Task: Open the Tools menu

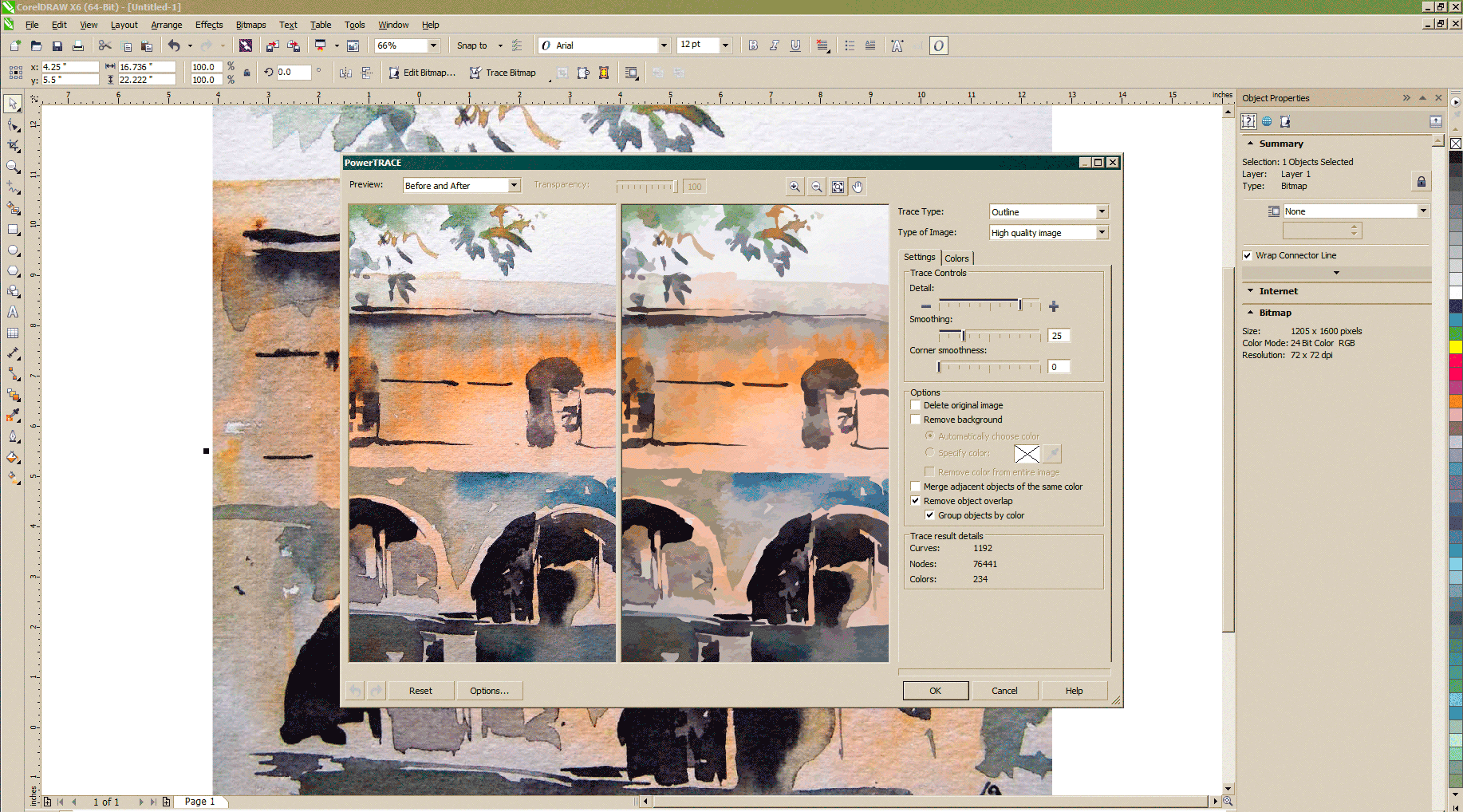Action: coord(354,25)
